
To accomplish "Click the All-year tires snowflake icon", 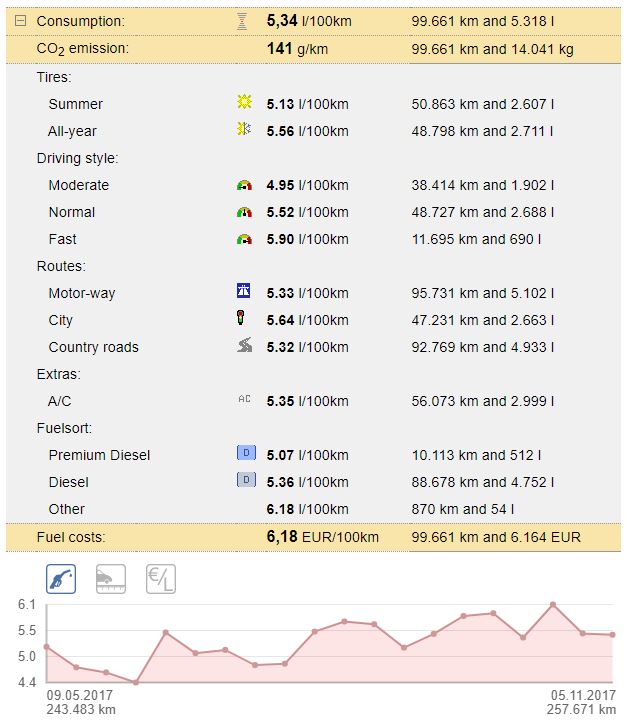I will [244, 130].
